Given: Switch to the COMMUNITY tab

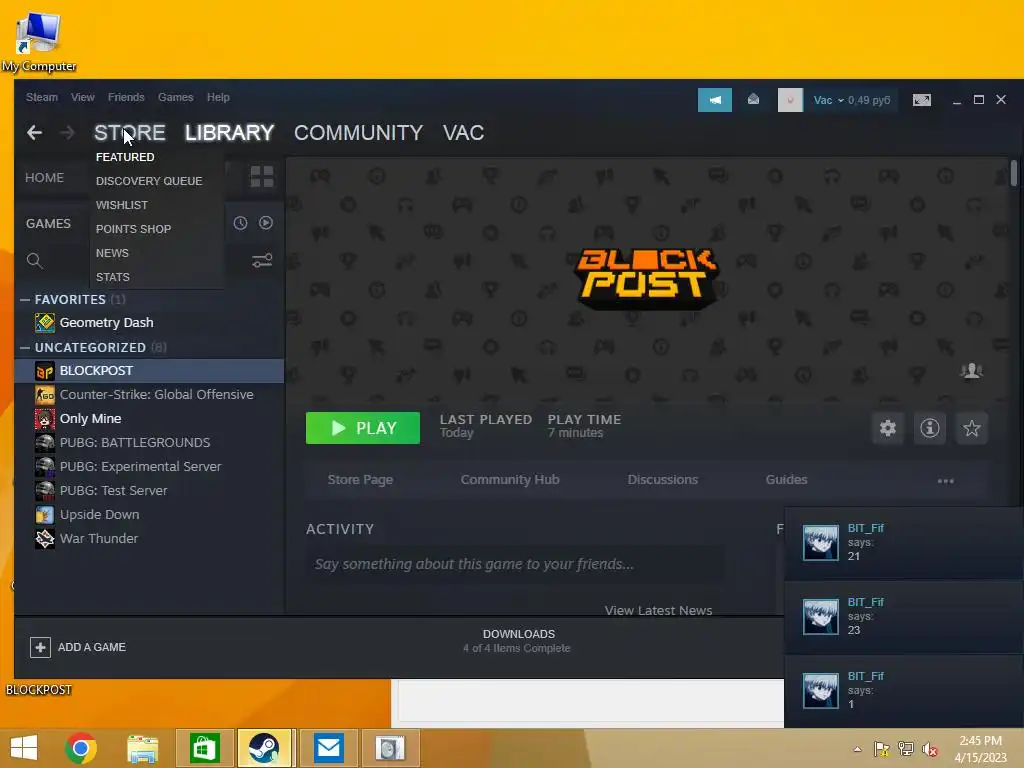Looking at the screenshot, I should 359,133.
